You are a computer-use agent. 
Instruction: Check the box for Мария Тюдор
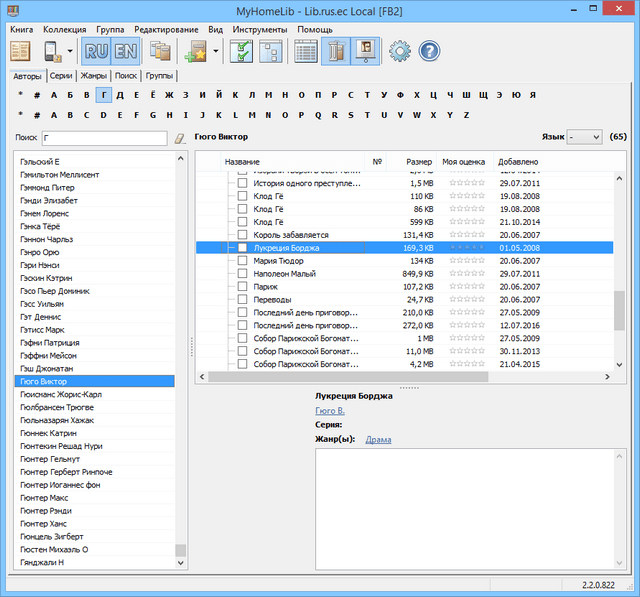point(242,261)
